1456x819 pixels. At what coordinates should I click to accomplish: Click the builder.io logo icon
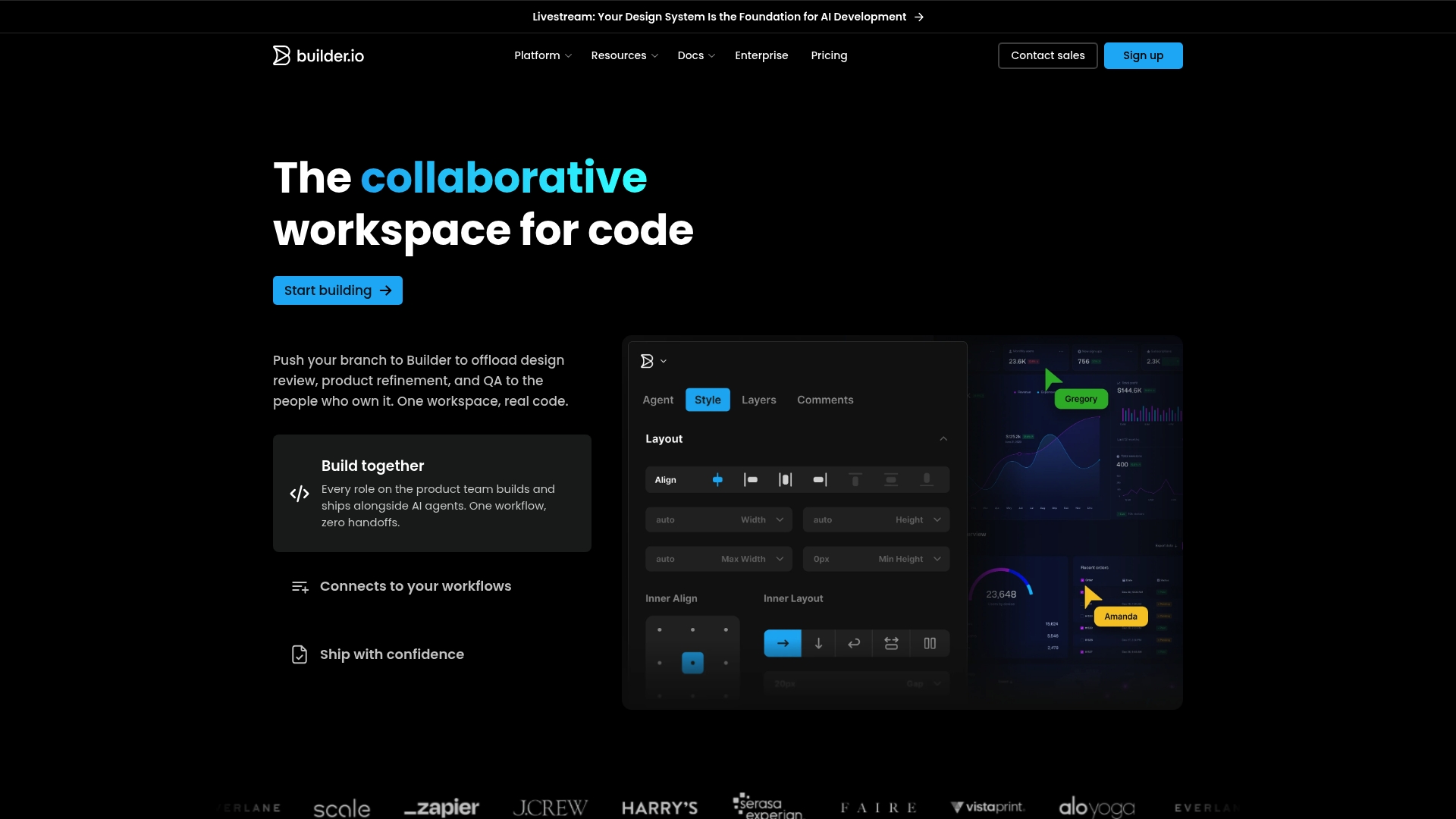(x=281, y=55)
